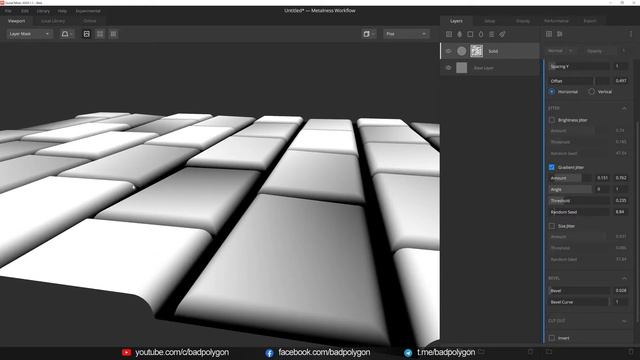Click the circular material icon of Solid layer
Viewport: 640px width, 360px height.
pyautogui.click(x=462, y=51)
